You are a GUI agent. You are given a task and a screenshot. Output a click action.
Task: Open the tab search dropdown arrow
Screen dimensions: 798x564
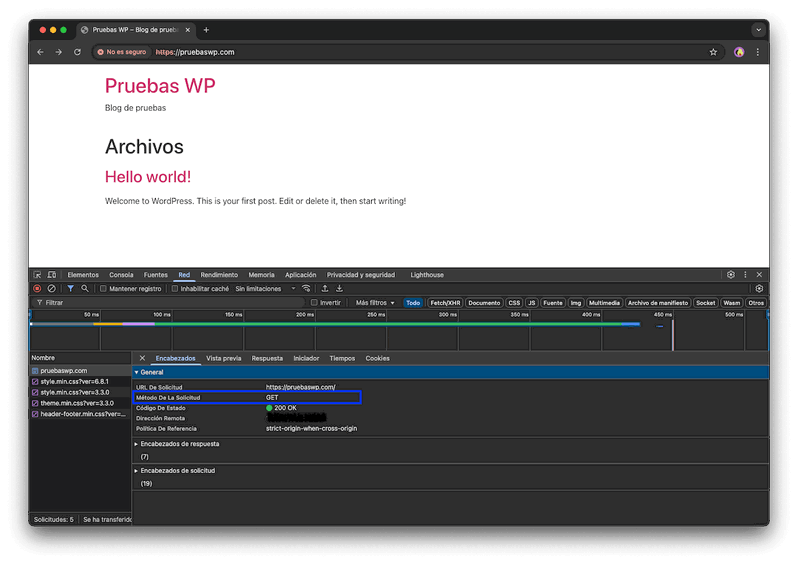point(758,30)
